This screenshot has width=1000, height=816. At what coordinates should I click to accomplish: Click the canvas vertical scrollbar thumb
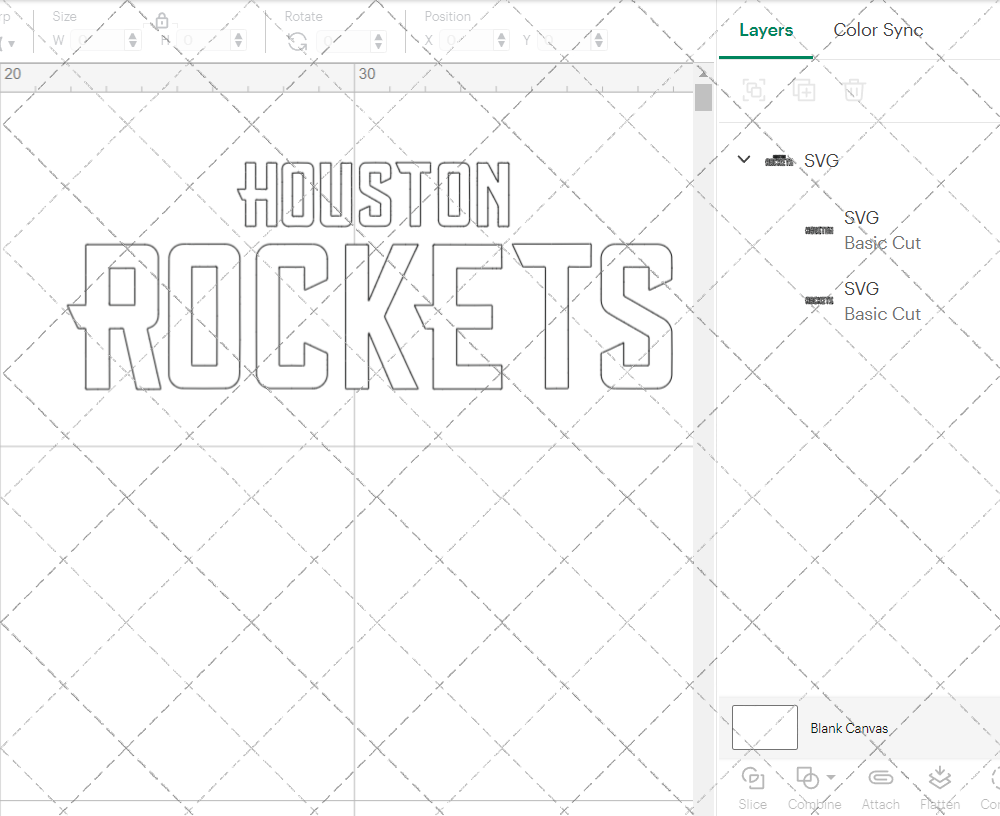[703, 98]
